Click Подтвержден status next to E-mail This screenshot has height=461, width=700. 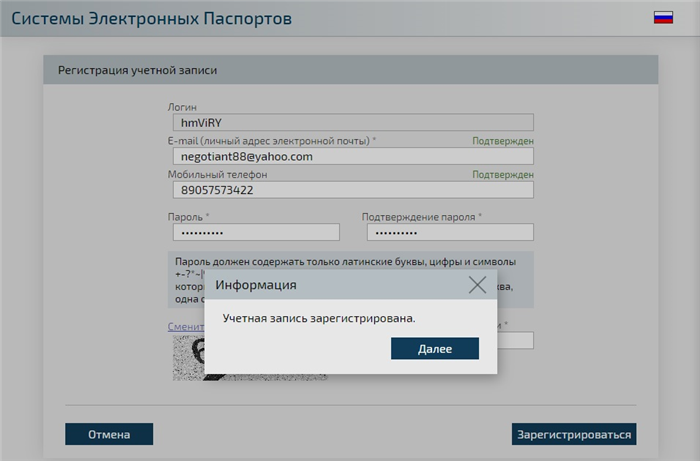(x=503, y=141)
